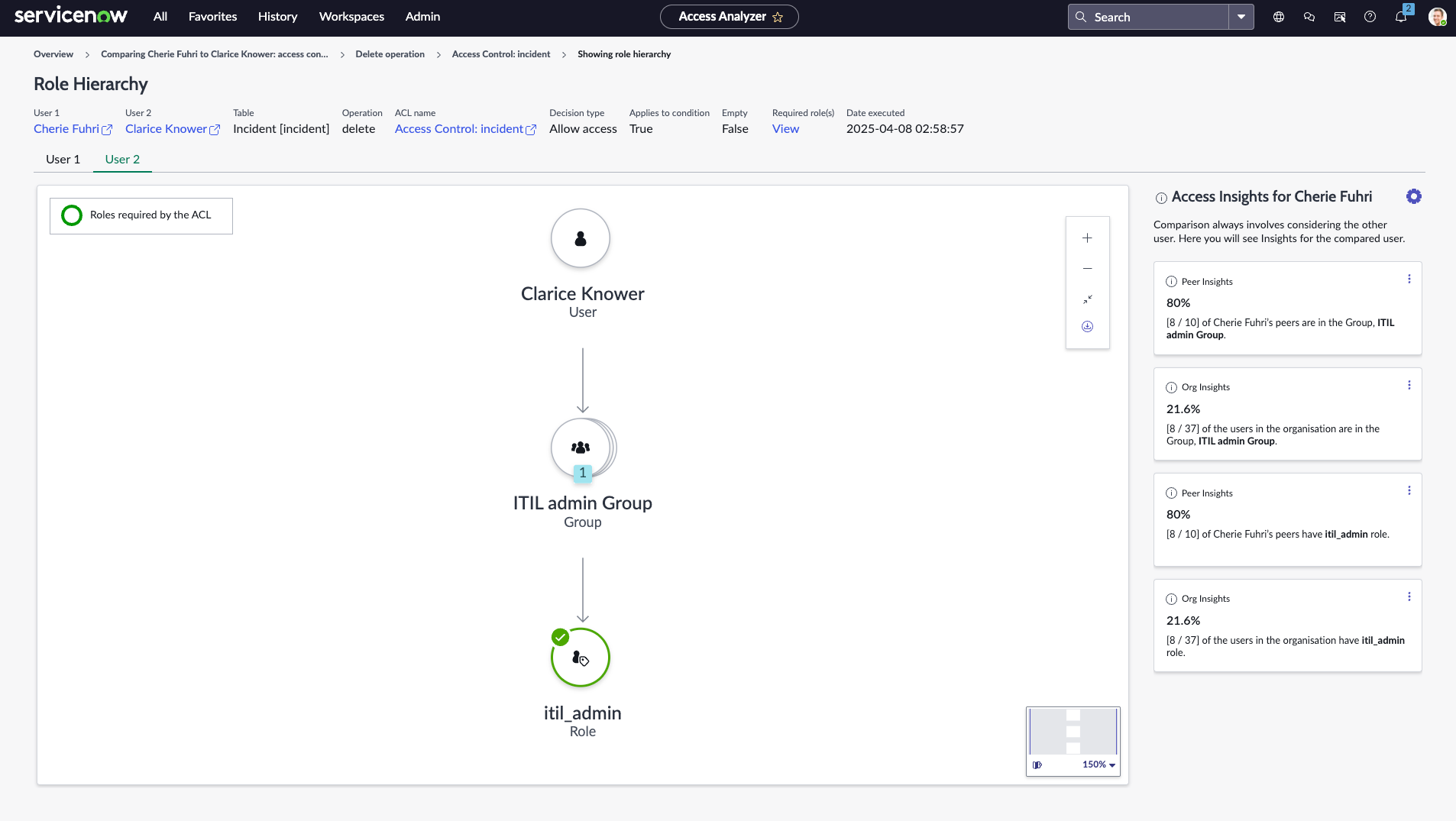Open the Admin menu
Viewport: 1456px width, 821px height.
[x=422, y=17]
